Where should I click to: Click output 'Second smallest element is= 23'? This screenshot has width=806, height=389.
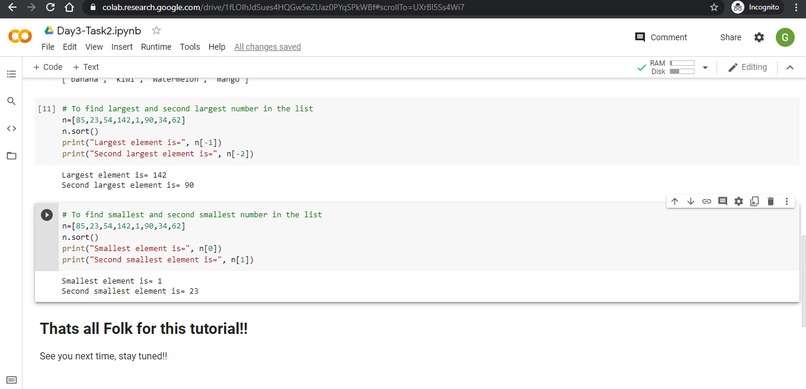[x=130, y=291]
